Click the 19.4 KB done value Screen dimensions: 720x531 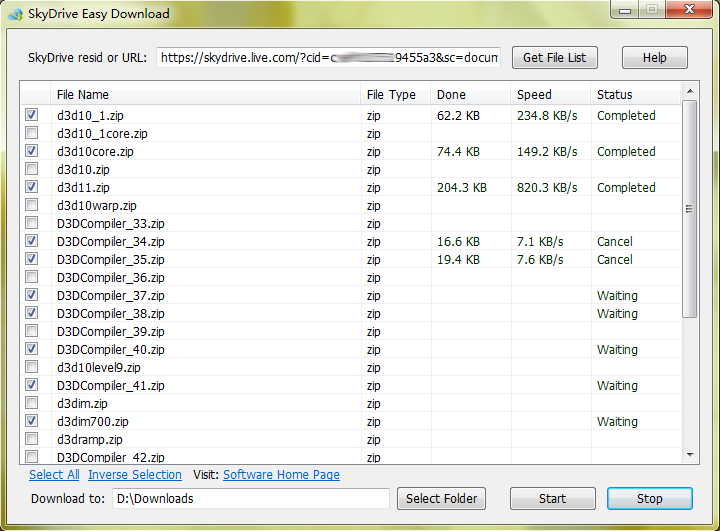click(458, 260)
